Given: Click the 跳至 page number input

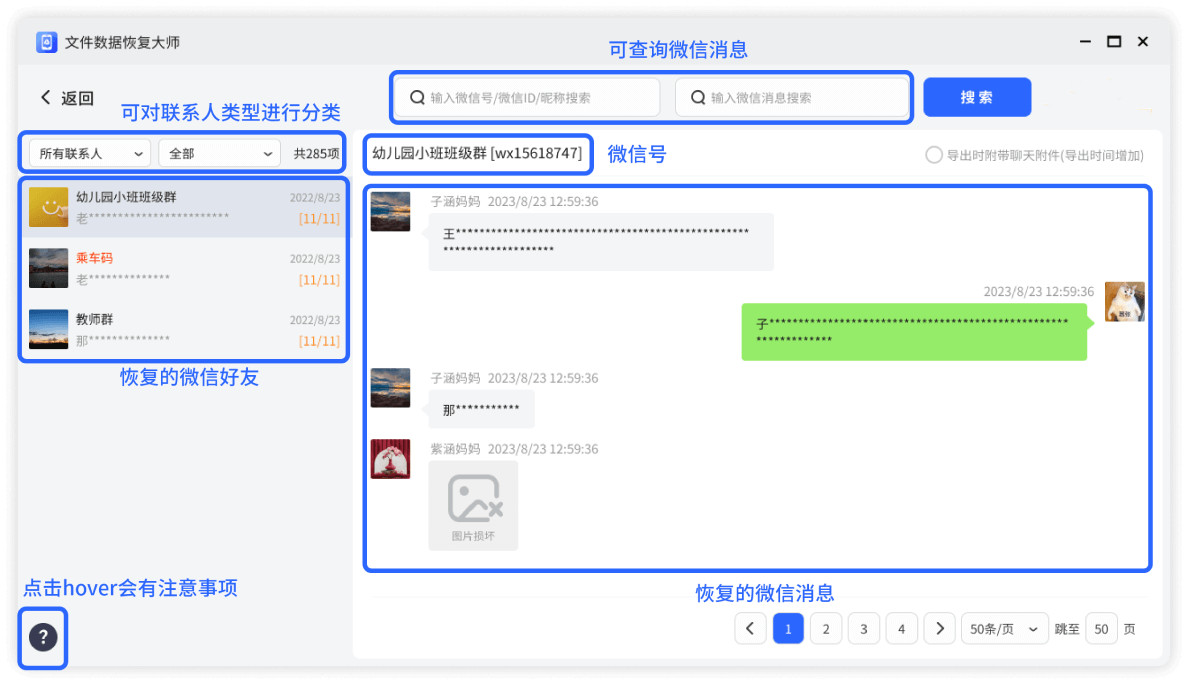Looking at the screenshot, I should (x=1101, y=628).
